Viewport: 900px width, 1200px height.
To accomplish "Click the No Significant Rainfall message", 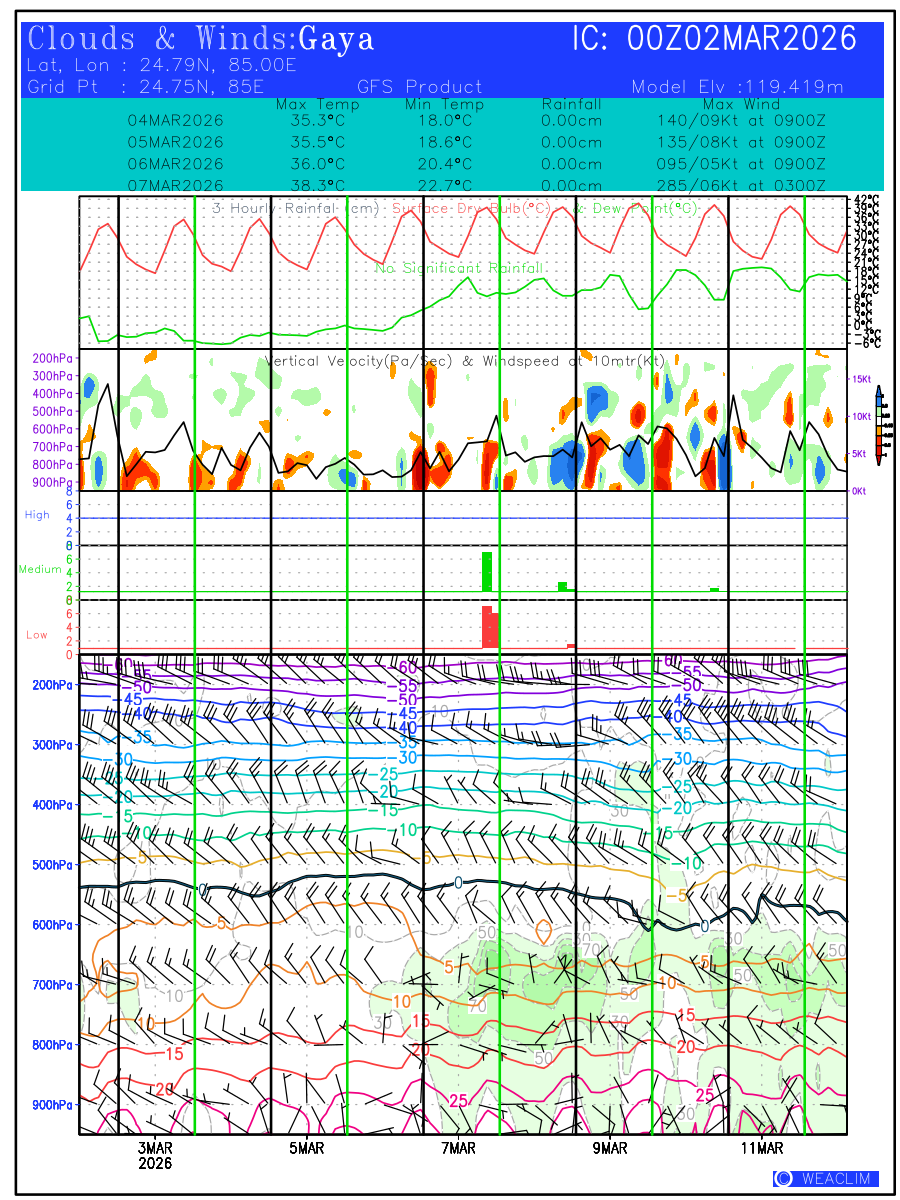I will pyautogui.click(x=460, y=268).
